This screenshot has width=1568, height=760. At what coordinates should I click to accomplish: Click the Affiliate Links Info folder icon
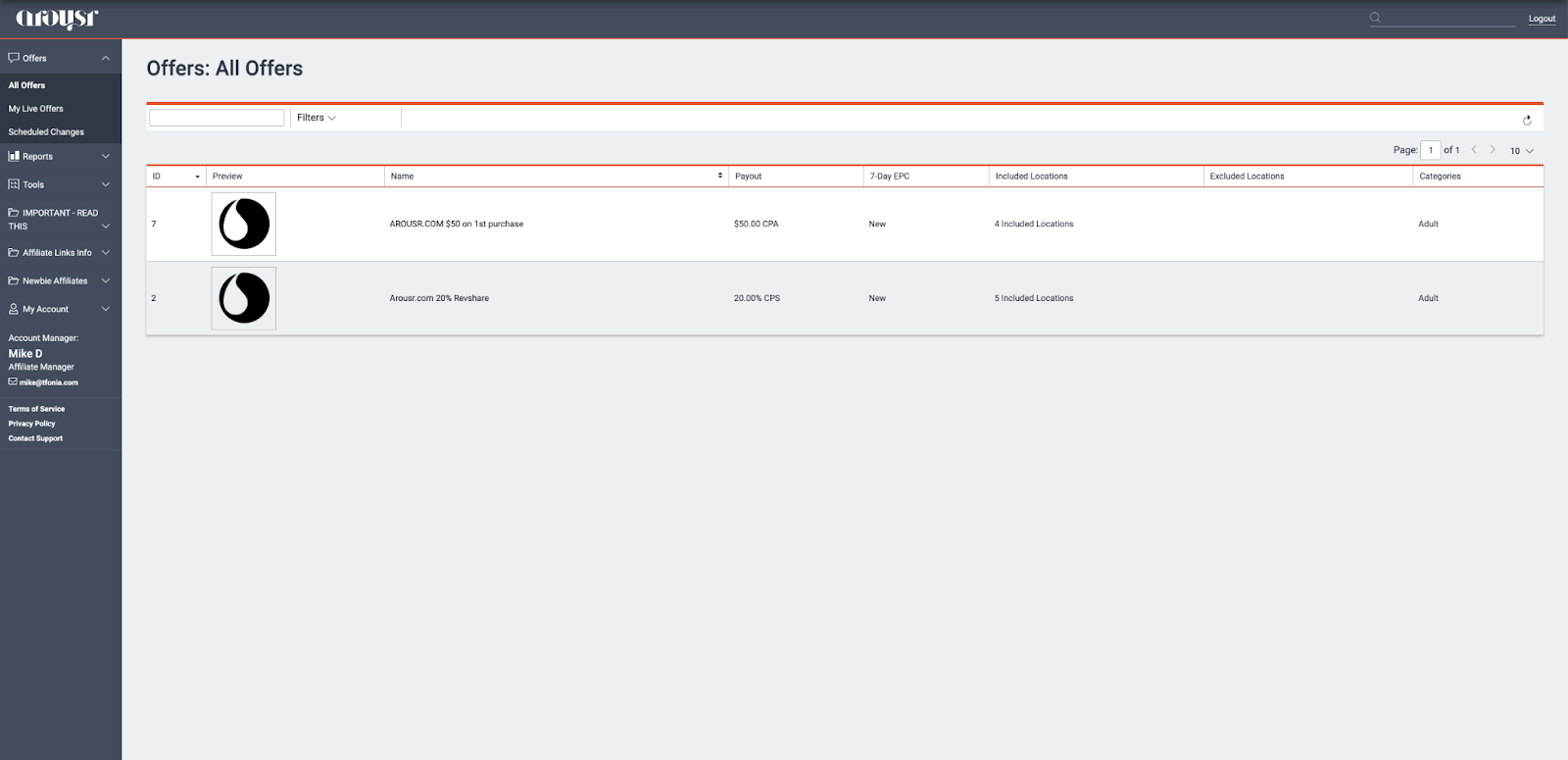coord(14,253)
